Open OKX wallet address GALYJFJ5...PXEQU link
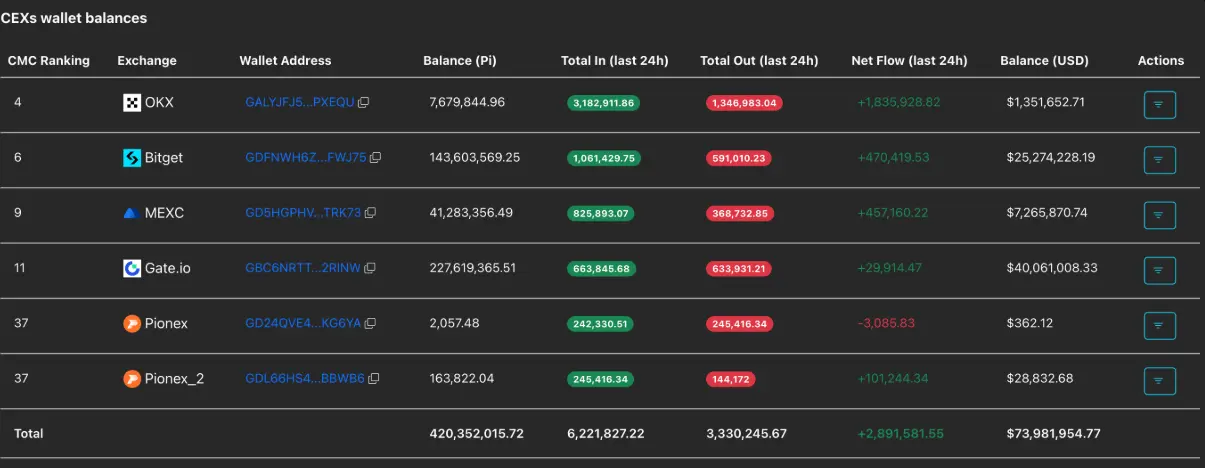Viewport: 1205px width, 468px height. tap(299, 103)
